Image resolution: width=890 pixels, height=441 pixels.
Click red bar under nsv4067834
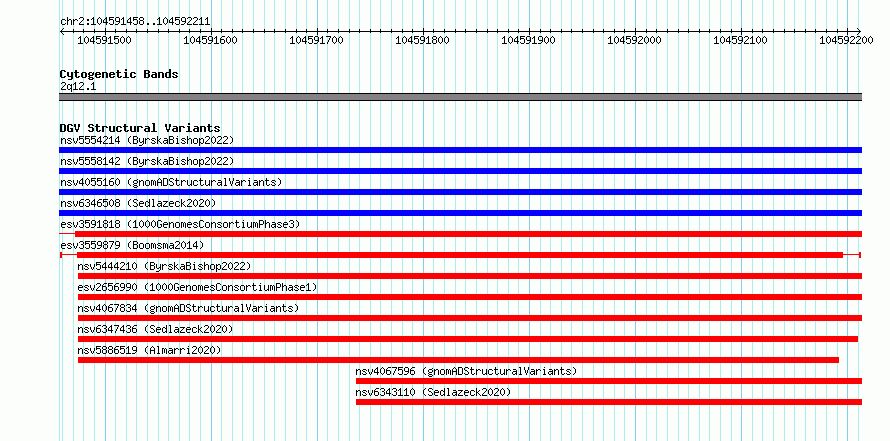pyautogui.click(x=470, y=318)
